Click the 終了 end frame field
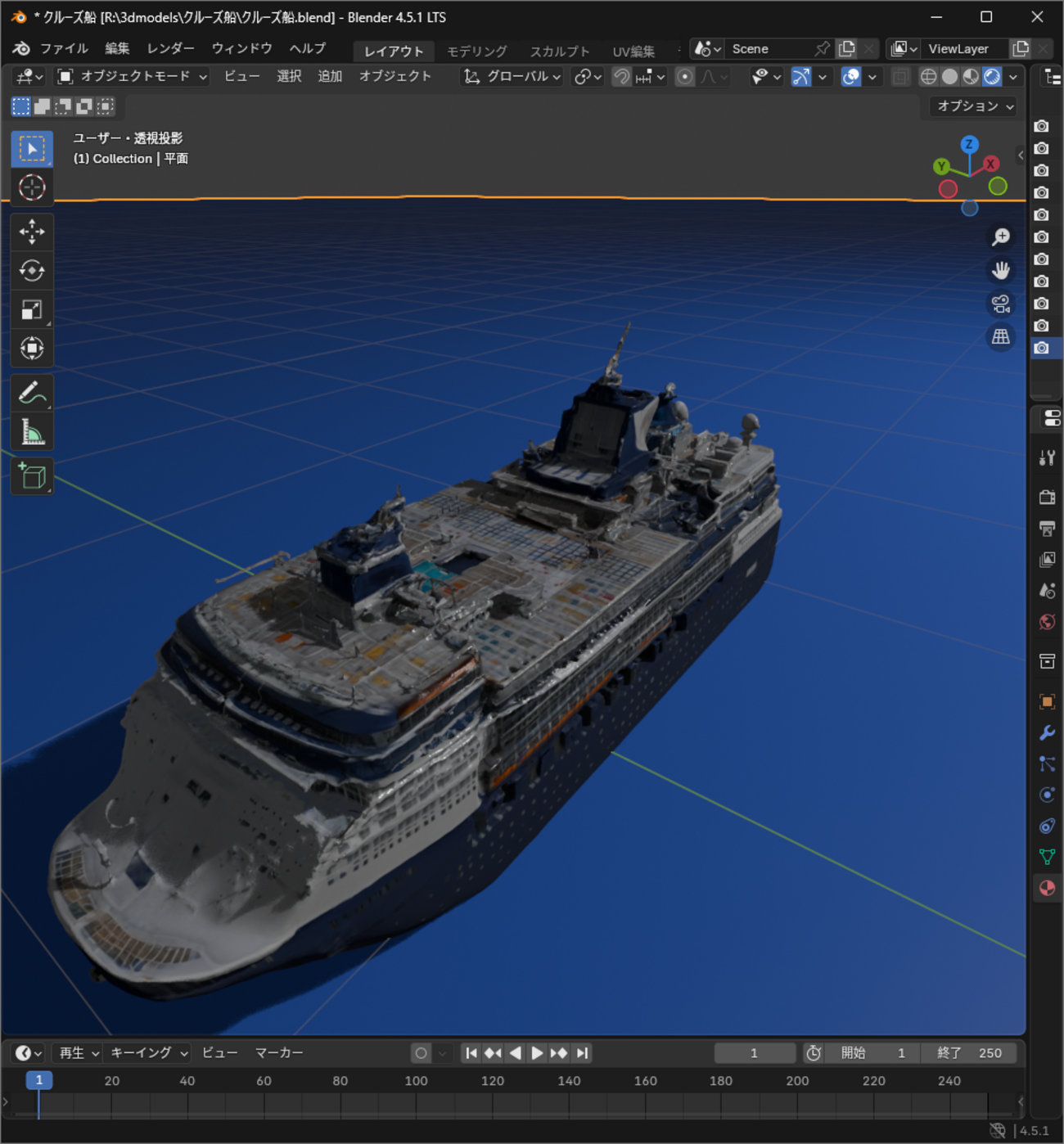 click(x=969, y=1053)
